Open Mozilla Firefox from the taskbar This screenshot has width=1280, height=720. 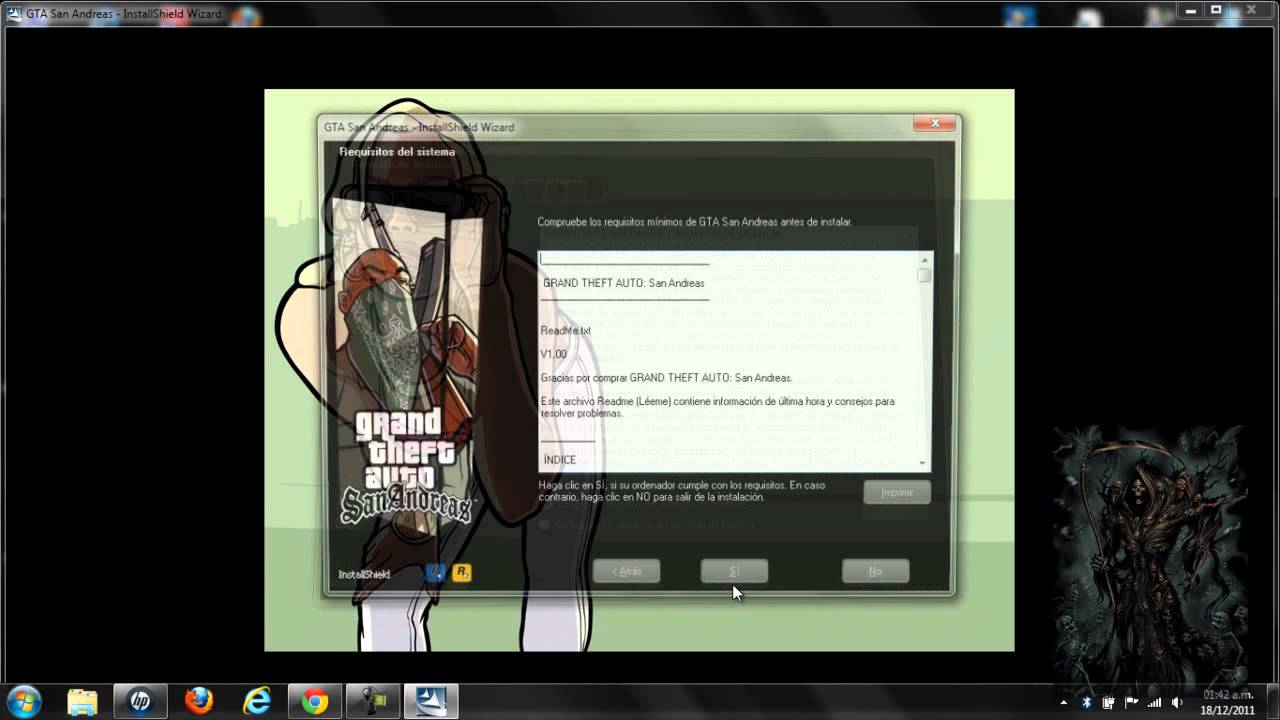point(198,701)
